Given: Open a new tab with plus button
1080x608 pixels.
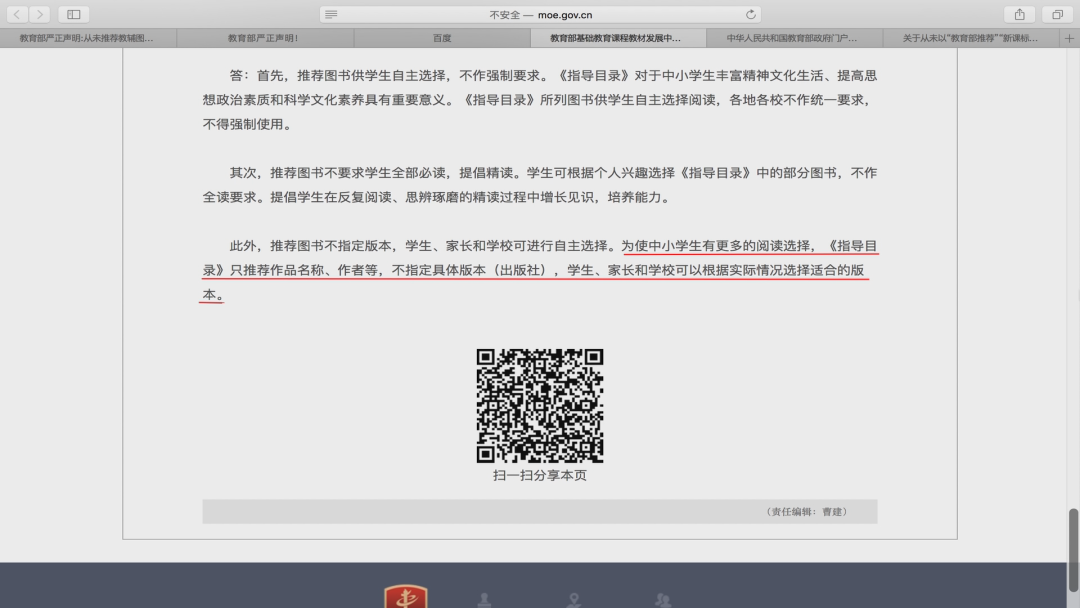Looking at the screenshot, I should 1070,38.
